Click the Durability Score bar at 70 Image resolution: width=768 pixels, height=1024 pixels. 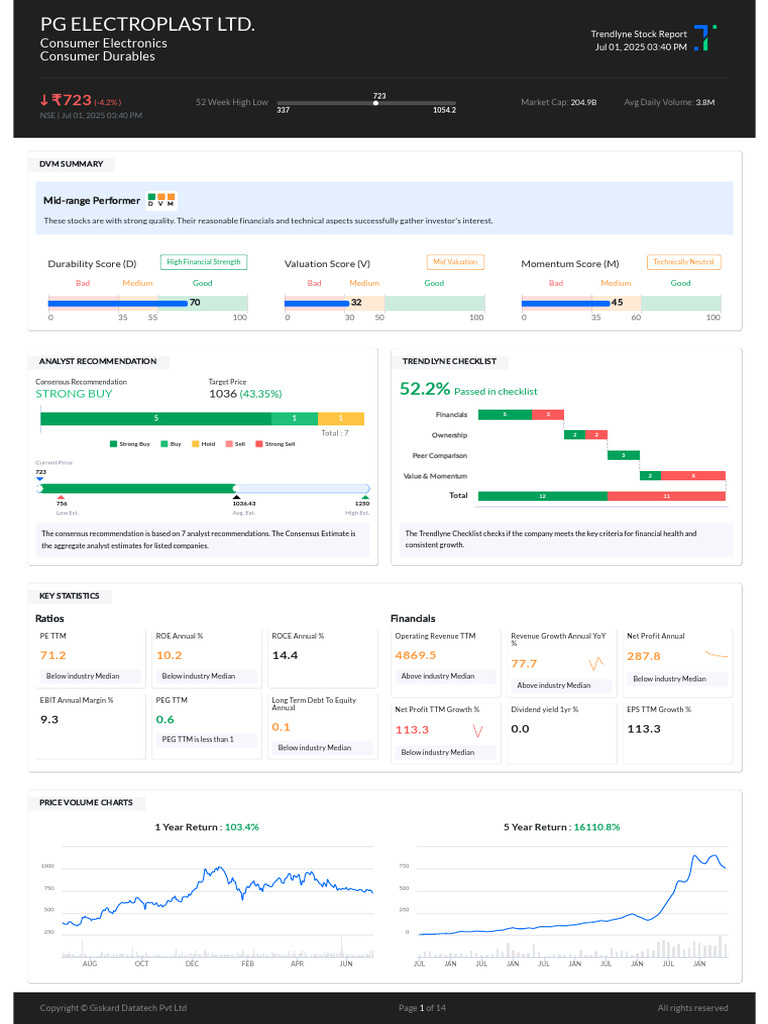[x=118, y=303]
